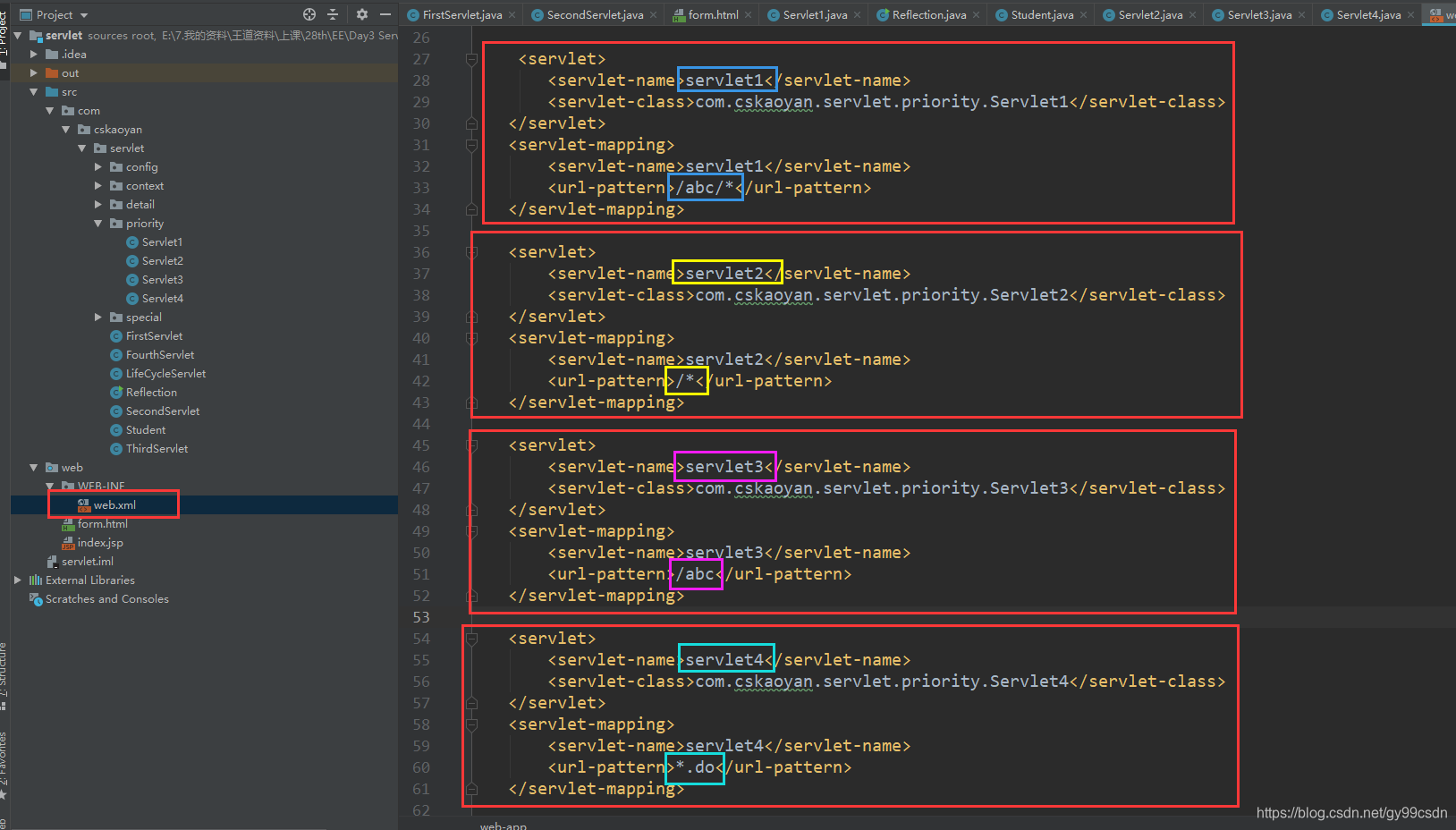Open Project panel settings gear
This screenshot has height=830, width=1456.
click(x=361, y=14)
